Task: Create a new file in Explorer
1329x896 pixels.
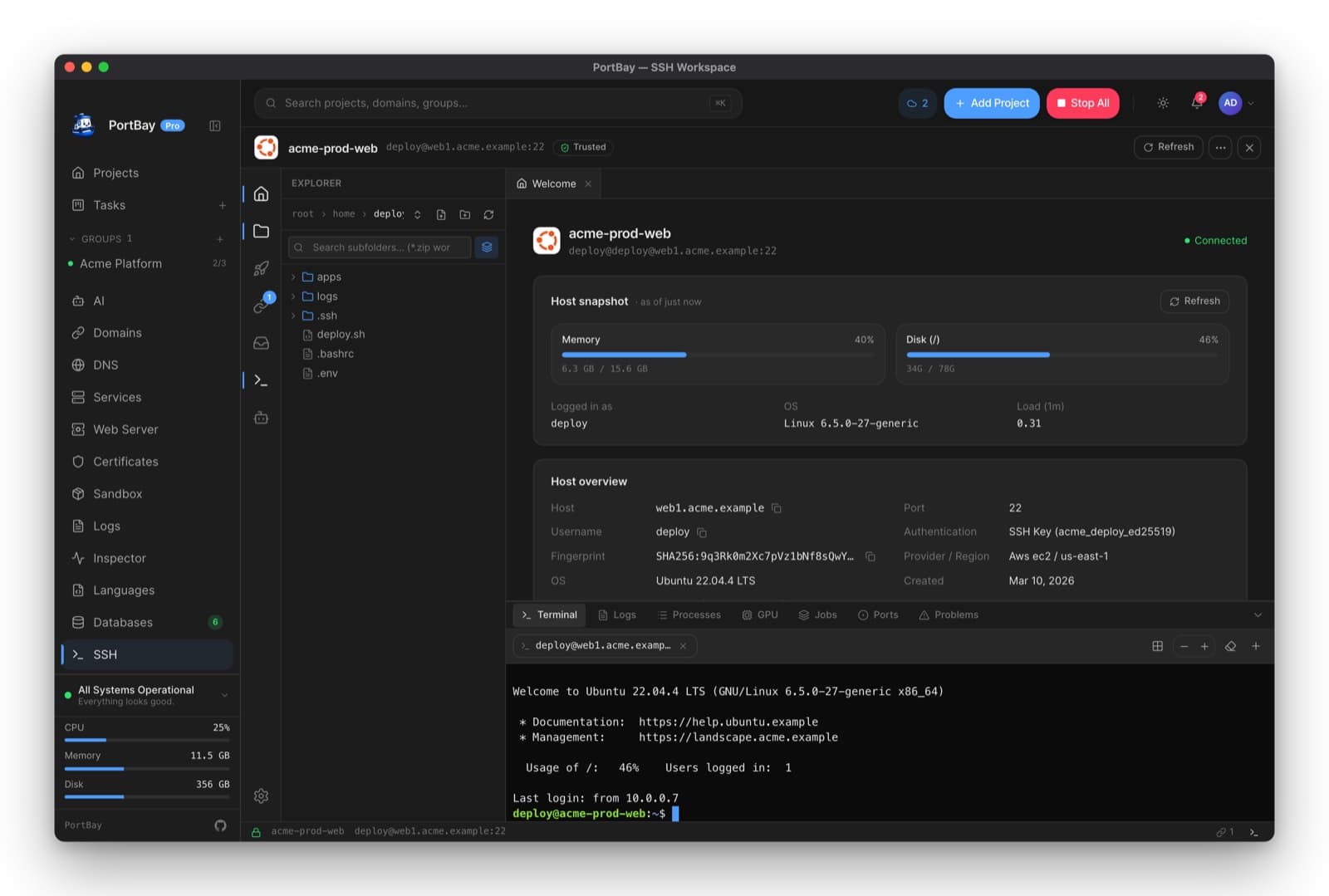Action: (441, 214)
